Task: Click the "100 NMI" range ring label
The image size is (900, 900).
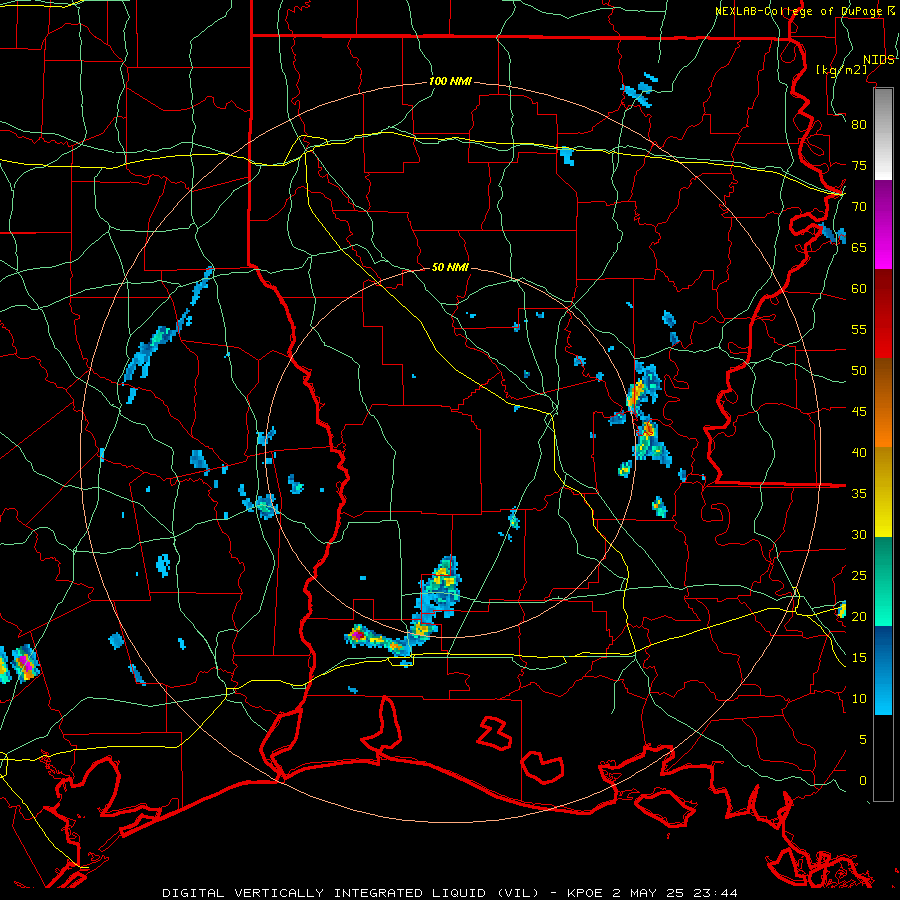Action: pos(450,82)
